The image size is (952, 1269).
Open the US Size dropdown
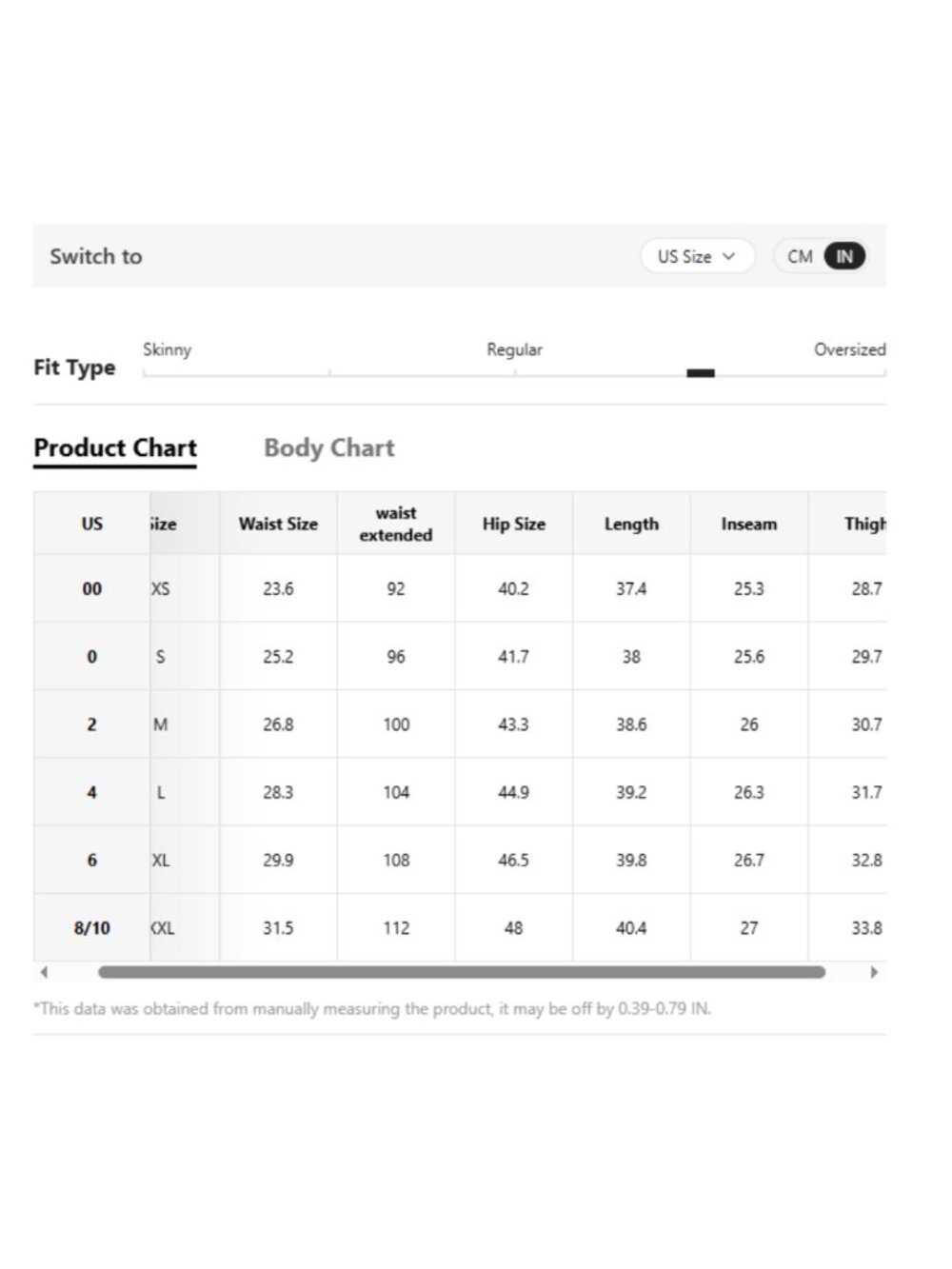click(x=697, y=256)
